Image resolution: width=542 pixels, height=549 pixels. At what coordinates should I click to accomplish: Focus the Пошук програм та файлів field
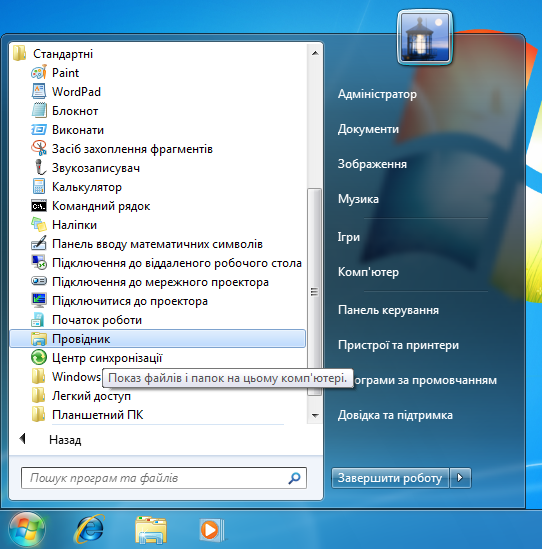pos(164,478)
